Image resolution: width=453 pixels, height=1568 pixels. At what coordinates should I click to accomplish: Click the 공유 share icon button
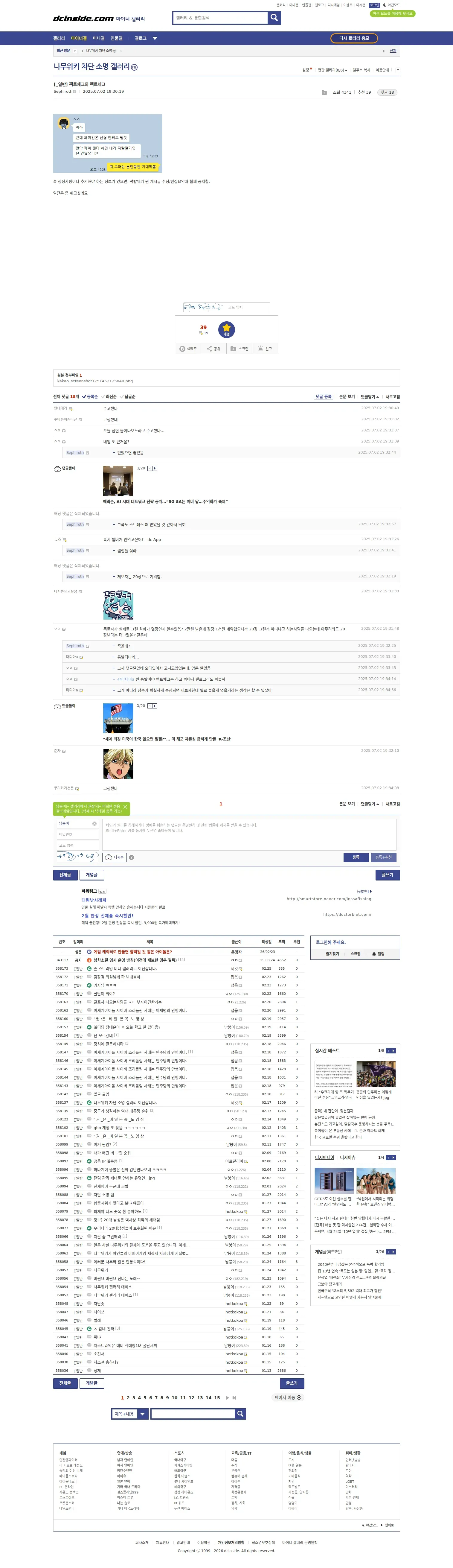coord(213,349)
